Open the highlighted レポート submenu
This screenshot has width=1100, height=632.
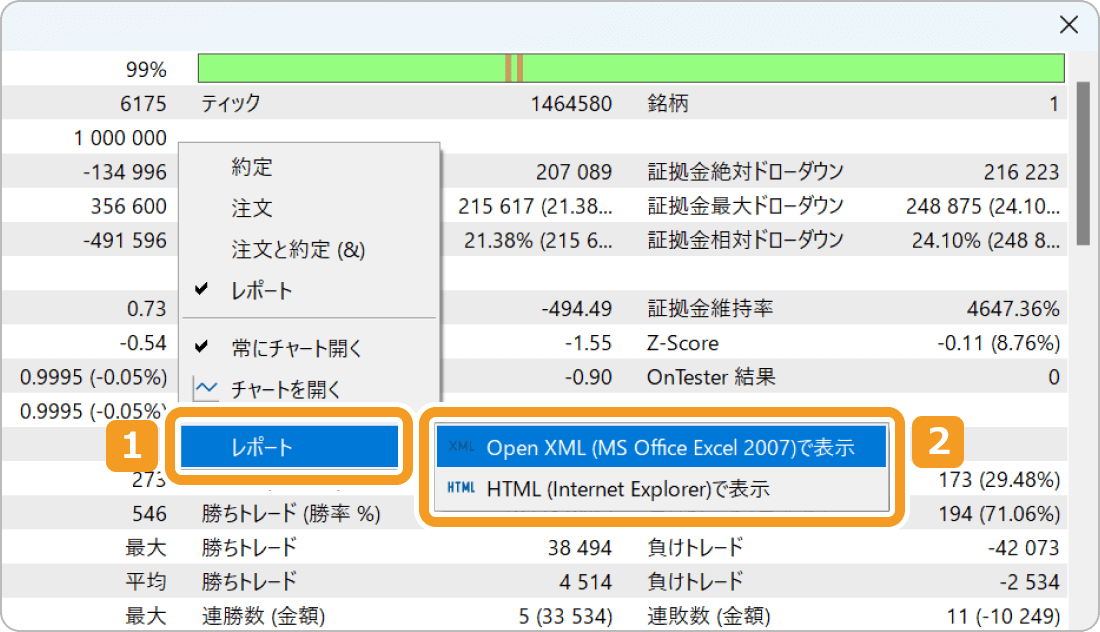(x=288, y=447)
